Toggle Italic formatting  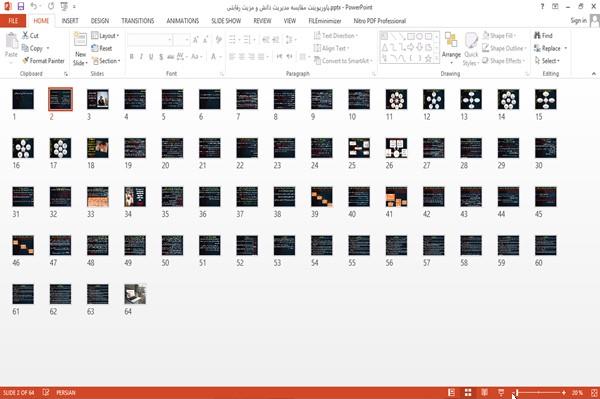tap(141, 57)
